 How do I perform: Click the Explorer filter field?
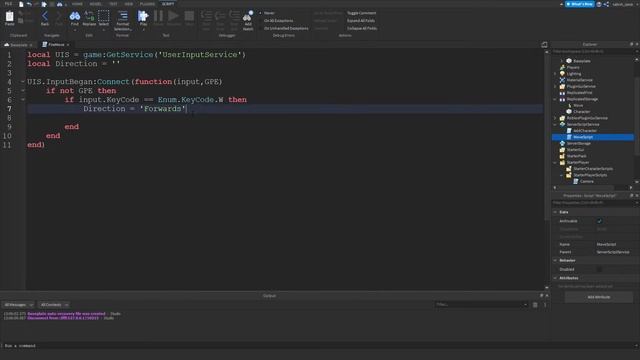(594, 51)
